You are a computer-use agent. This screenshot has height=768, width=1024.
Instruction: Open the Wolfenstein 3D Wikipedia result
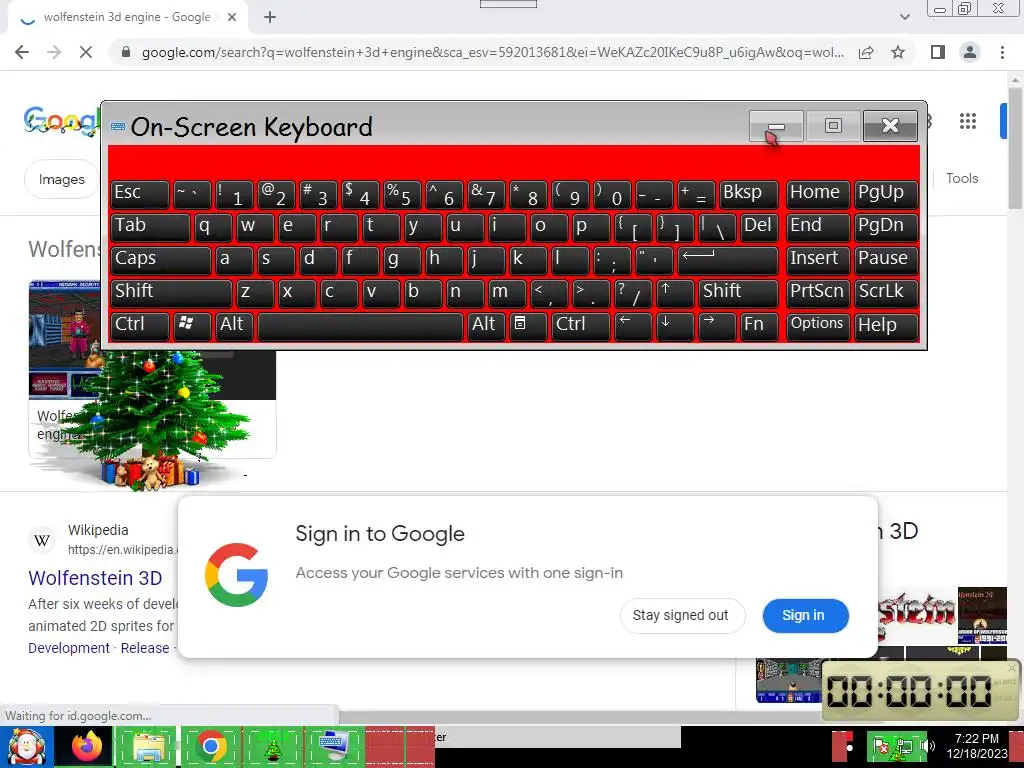[95, 578]
